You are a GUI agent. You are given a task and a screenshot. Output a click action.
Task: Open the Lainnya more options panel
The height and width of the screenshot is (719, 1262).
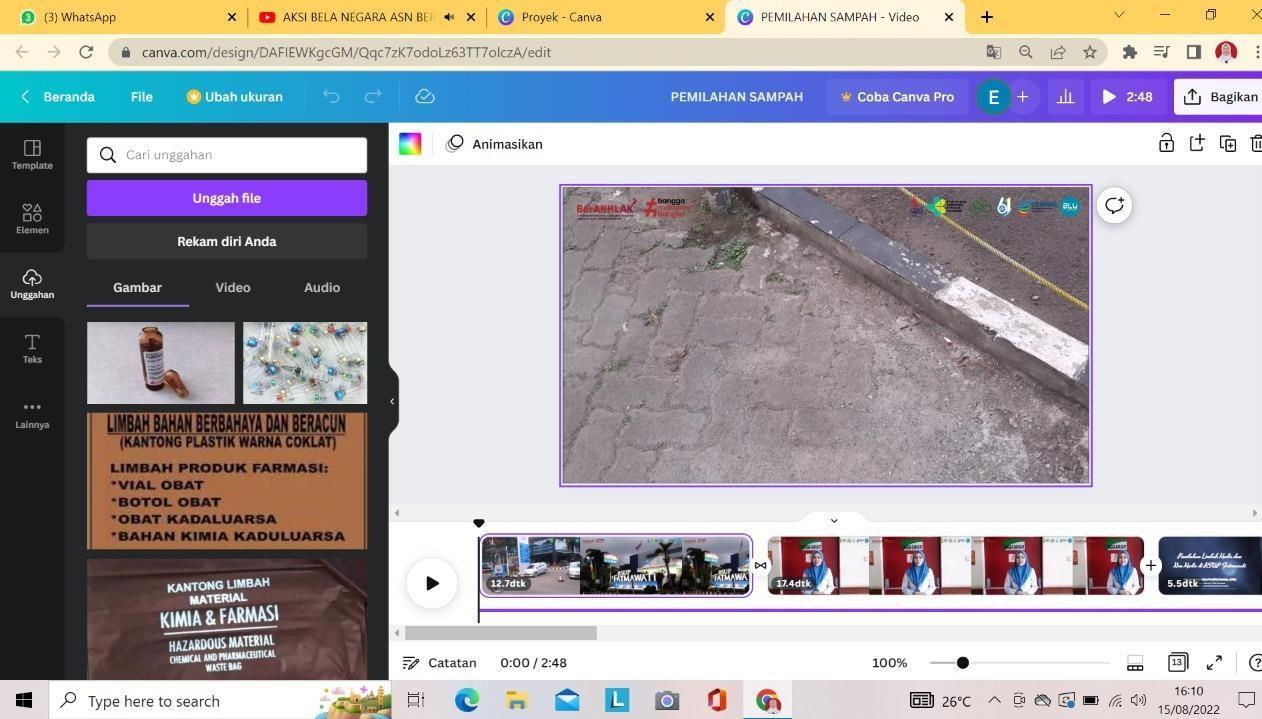[x=32, y=414]
